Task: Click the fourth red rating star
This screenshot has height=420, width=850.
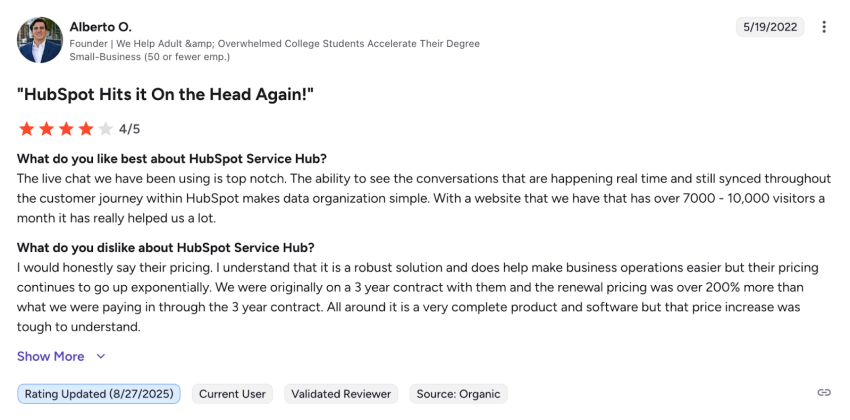Action: pos(86,129)
